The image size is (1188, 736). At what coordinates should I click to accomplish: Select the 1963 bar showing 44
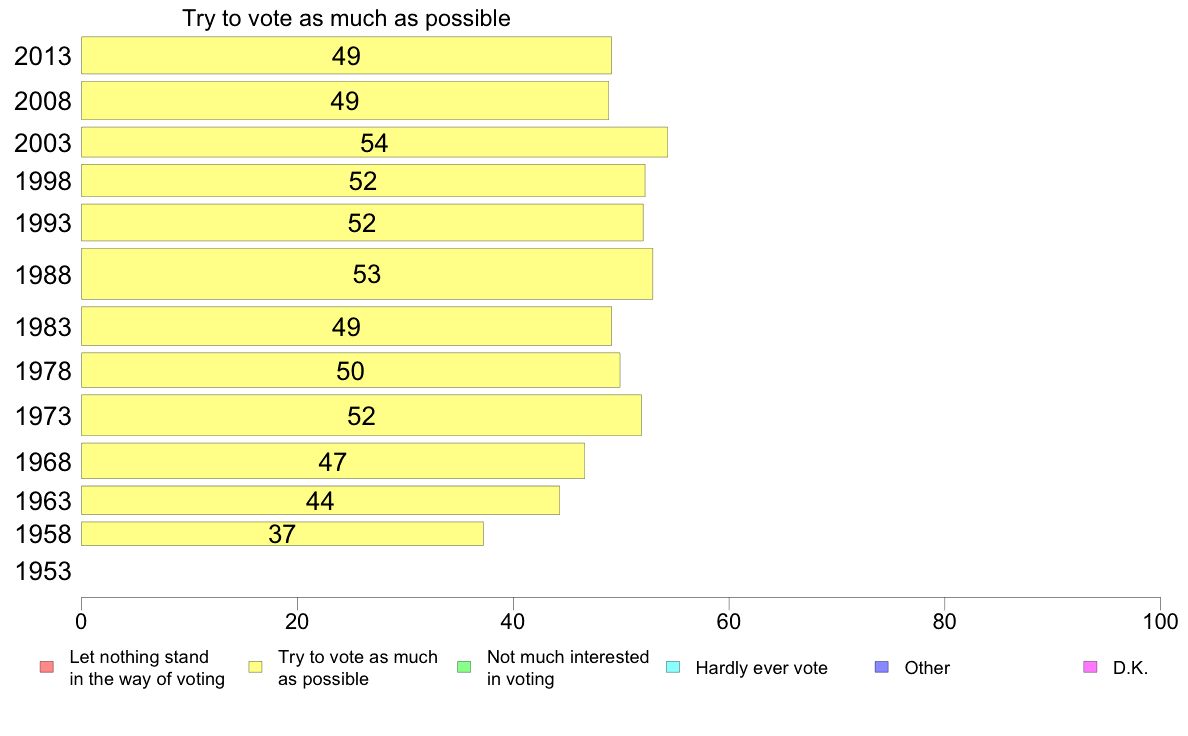tap(320, 501)
